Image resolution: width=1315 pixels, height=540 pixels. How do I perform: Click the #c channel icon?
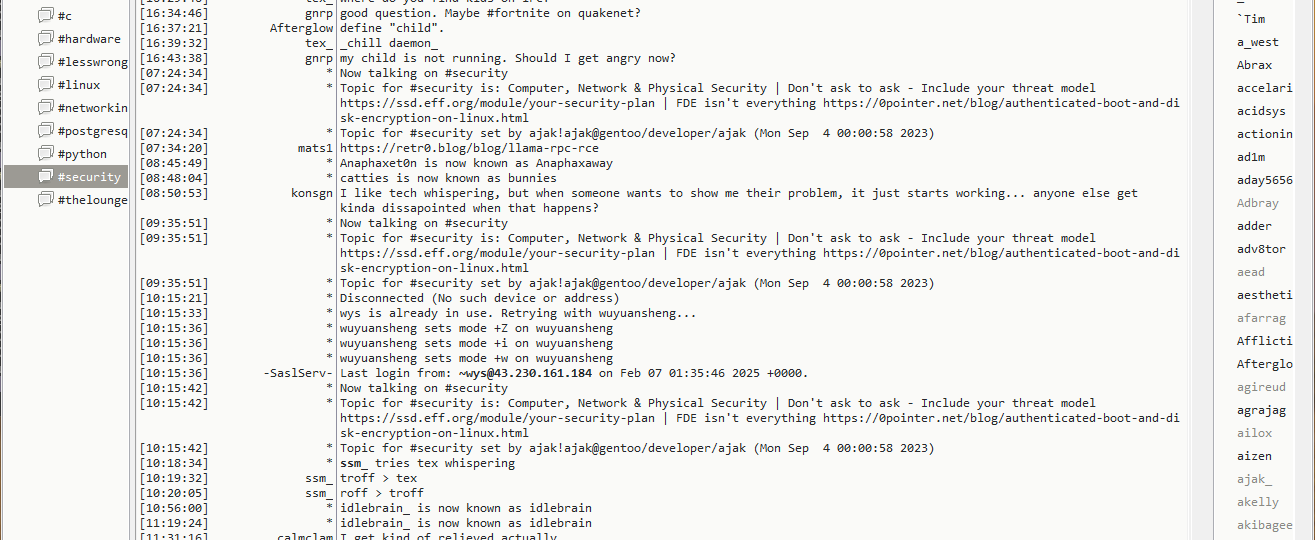pyautogui.click(x=45, y=16)
